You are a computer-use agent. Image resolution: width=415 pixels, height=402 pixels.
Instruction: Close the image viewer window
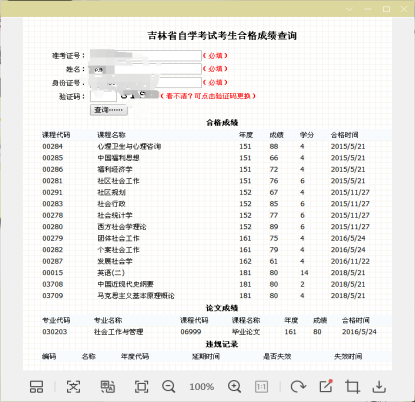pyautogui.click(x=404, y=9)
